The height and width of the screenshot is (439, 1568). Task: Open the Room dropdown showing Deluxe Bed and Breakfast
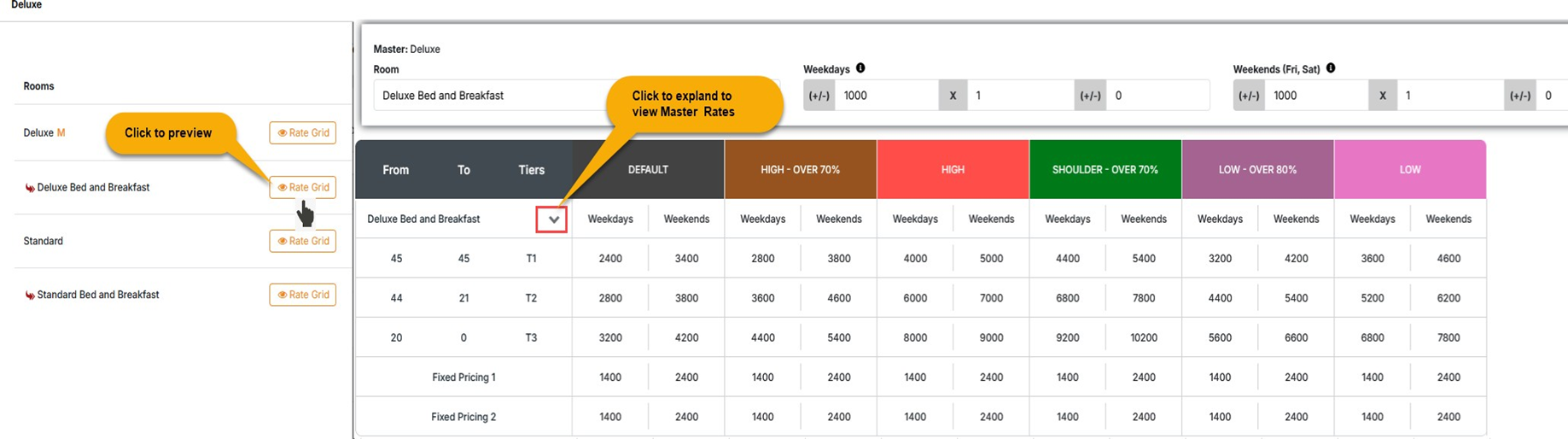pos(491,96)
